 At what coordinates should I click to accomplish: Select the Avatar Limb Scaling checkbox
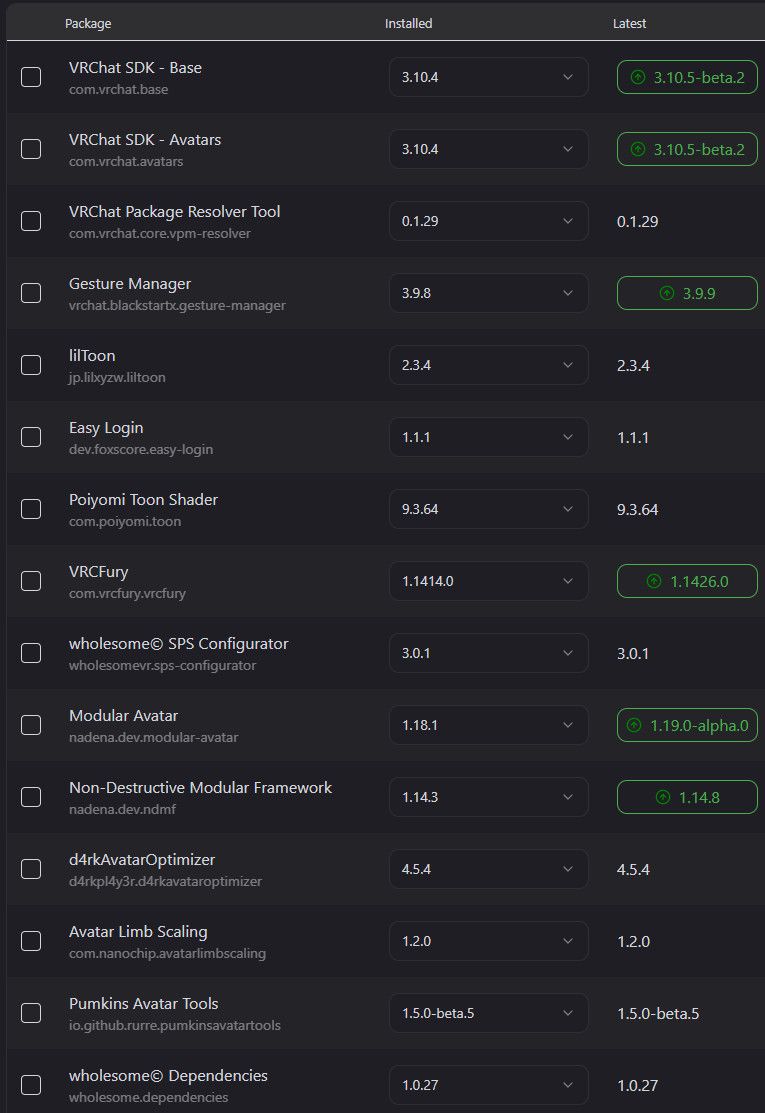[31, 941]
